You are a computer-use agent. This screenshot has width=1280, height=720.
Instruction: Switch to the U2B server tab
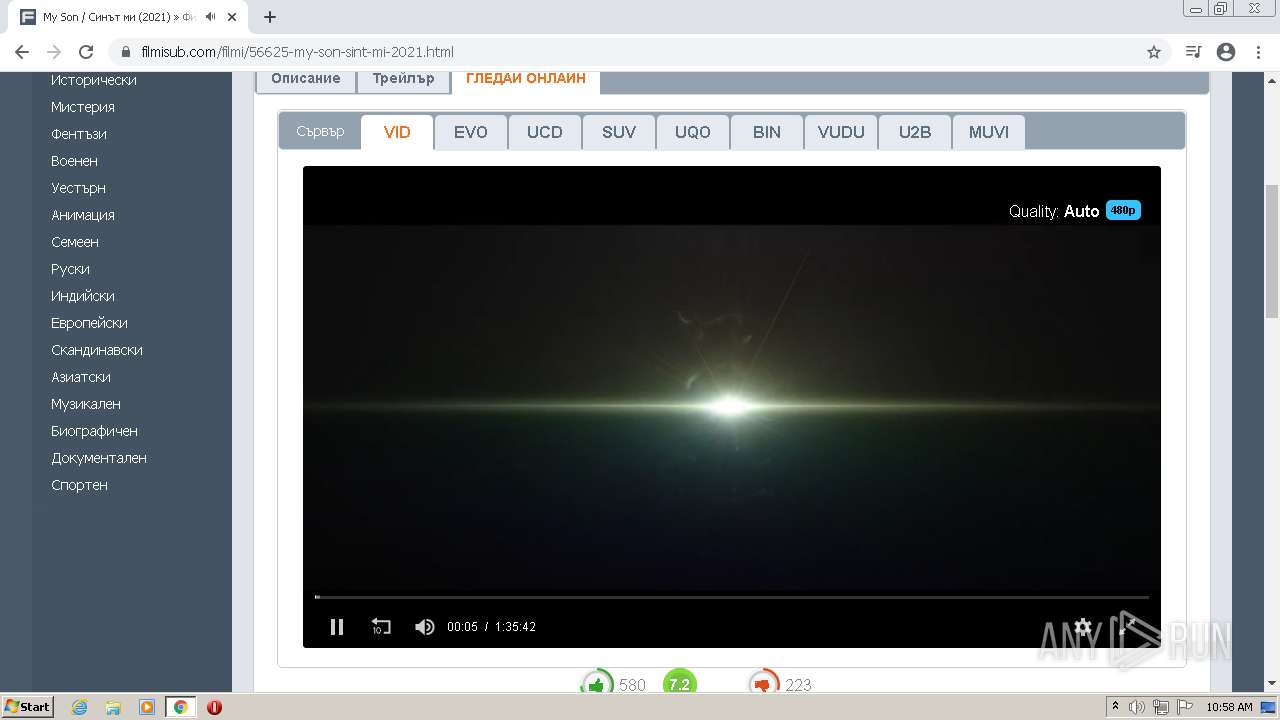(x=915, y=132)
